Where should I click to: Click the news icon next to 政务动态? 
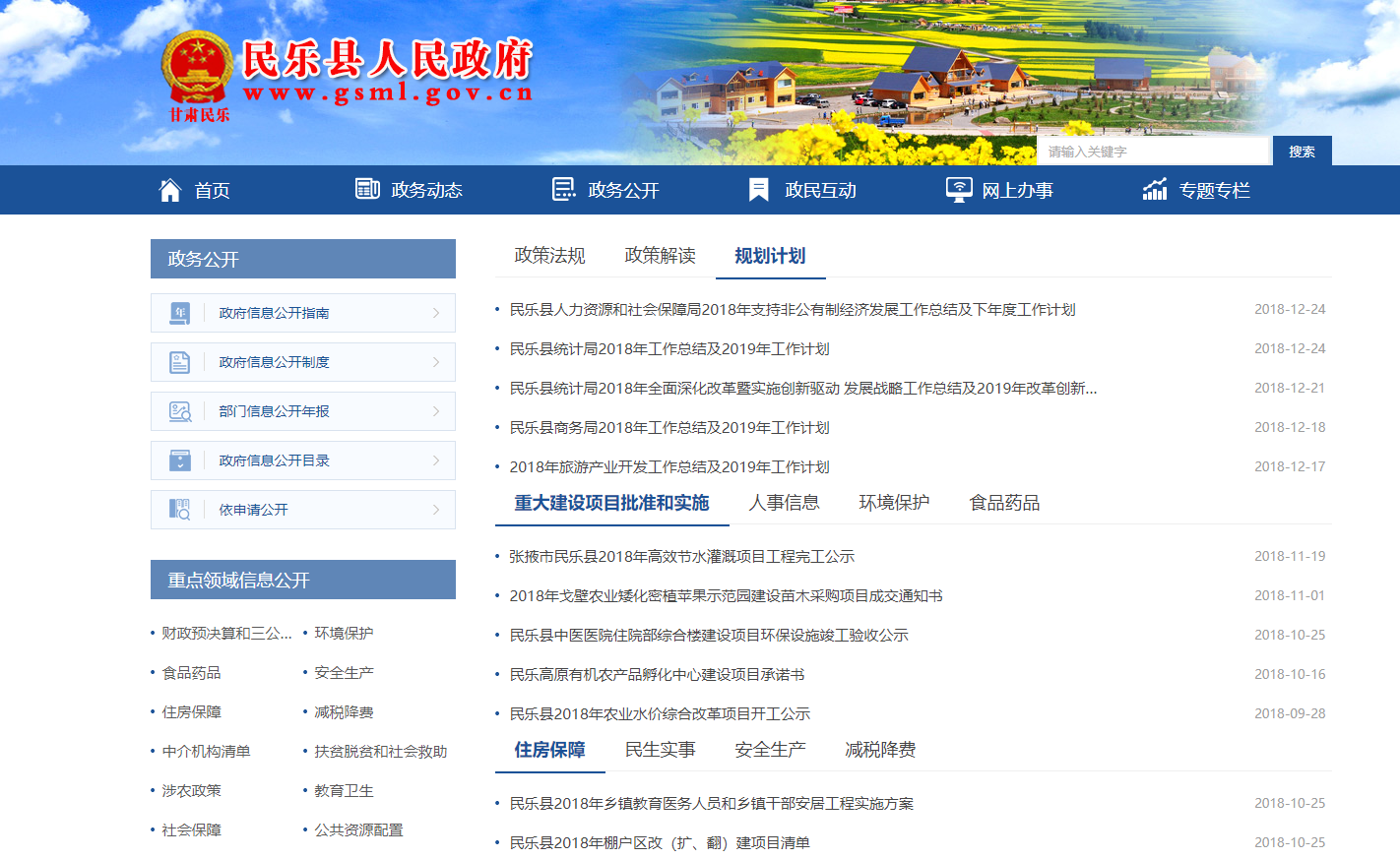point(367,189)
